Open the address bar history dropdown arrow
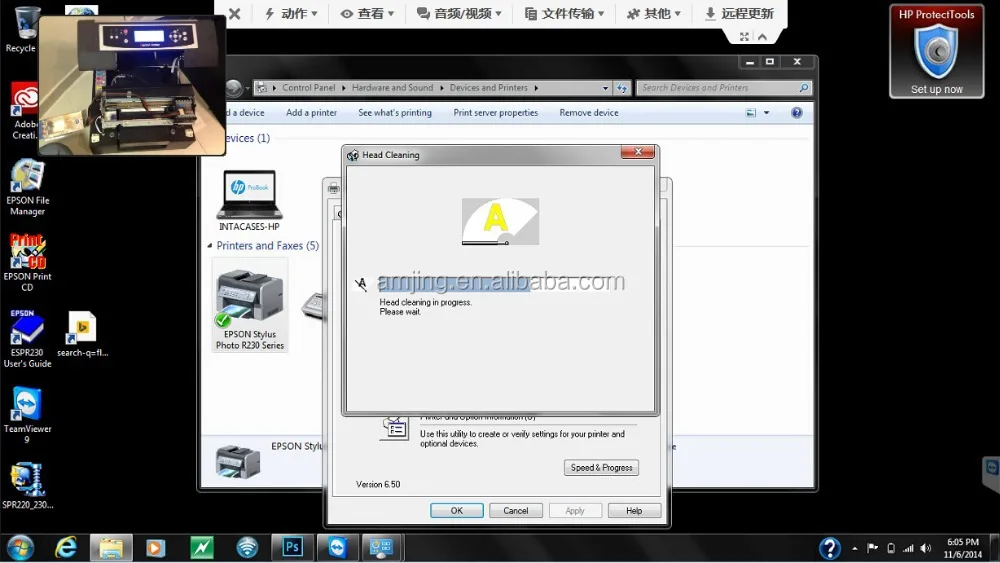This screenshot has width=1000, height=563. 605,88
